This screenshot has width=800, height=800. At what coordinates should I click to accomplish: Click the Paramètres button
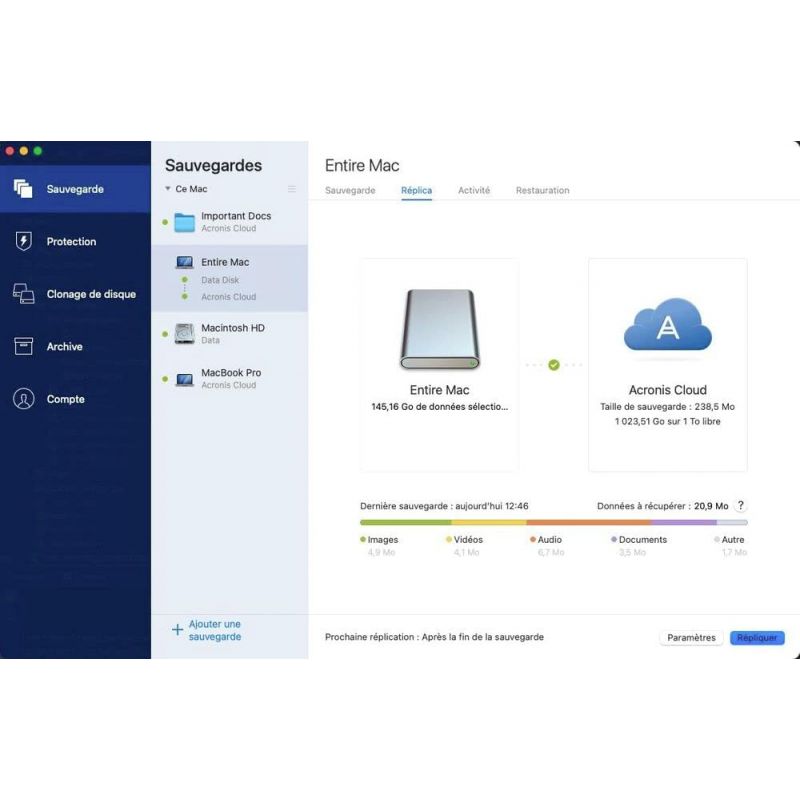[691, 638]
